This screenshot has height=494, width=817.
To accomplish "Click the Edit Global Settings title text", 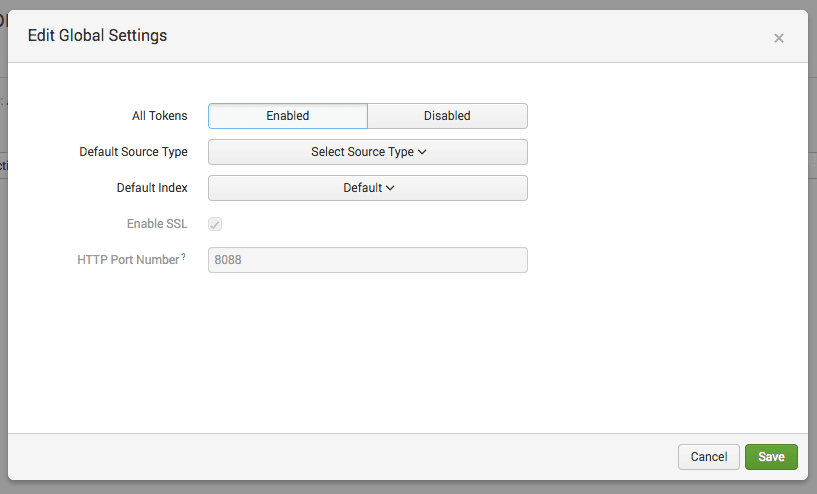I will pyautogui.click(x=97, y=36).
